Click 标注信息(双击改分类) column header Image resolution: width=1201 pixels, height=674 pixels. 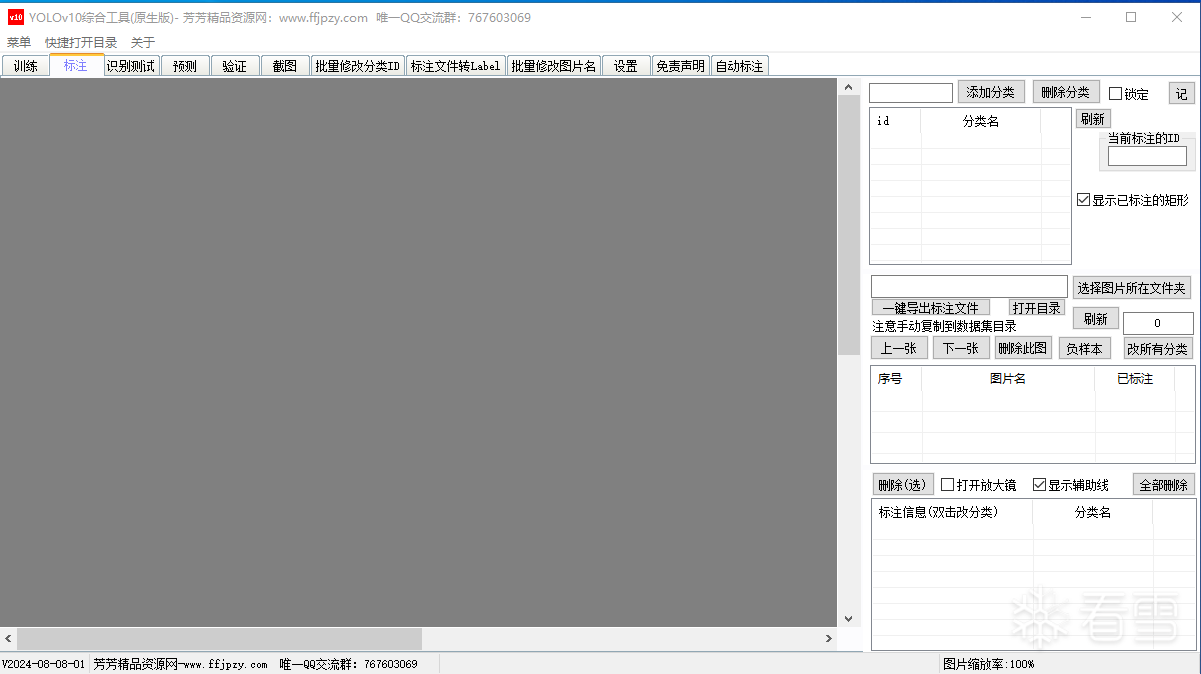[x=953, y=512]
